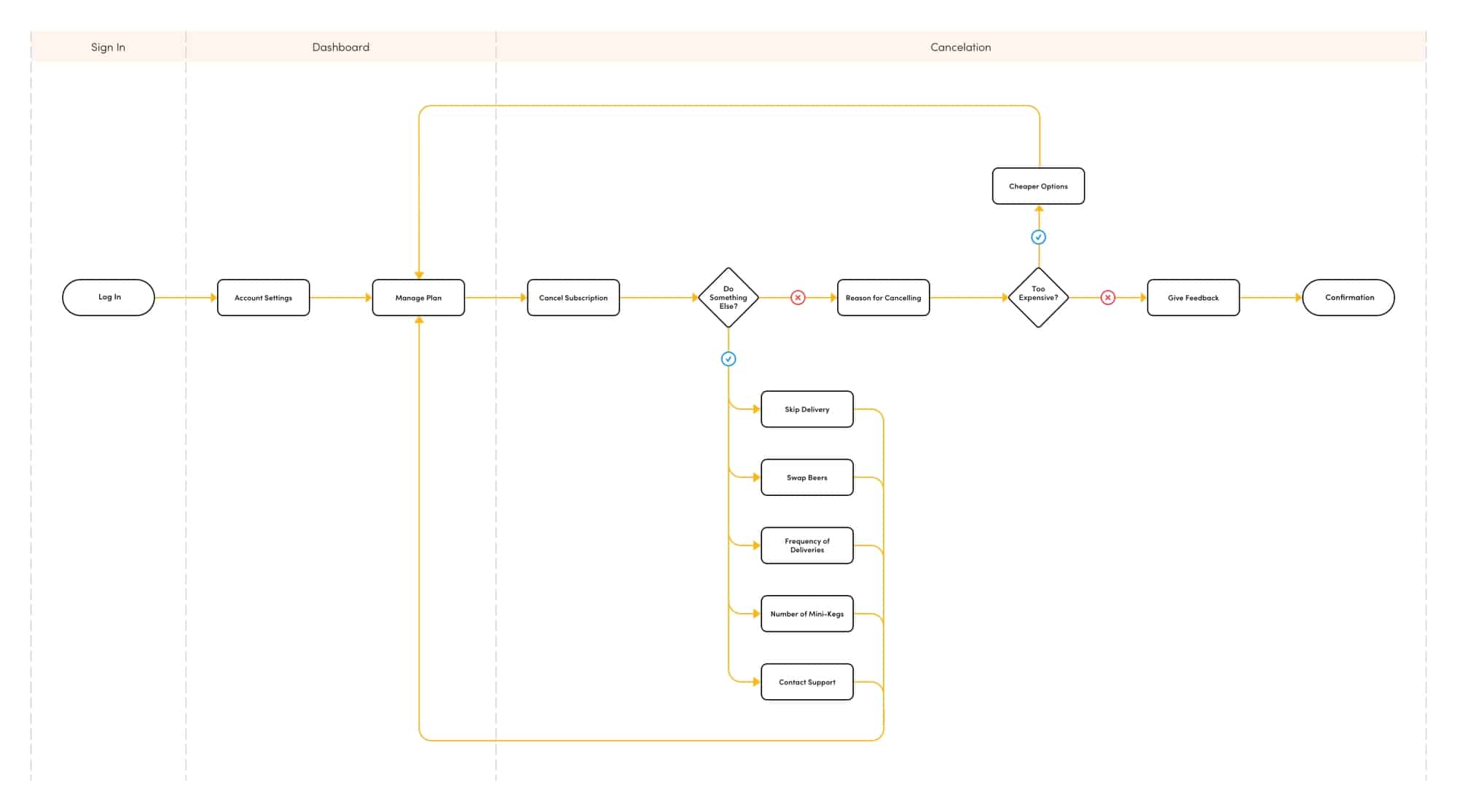The height and width of the screenshot is (812, 1457).
Task: Click the Confirmation end node
Action: point(1348,297)
